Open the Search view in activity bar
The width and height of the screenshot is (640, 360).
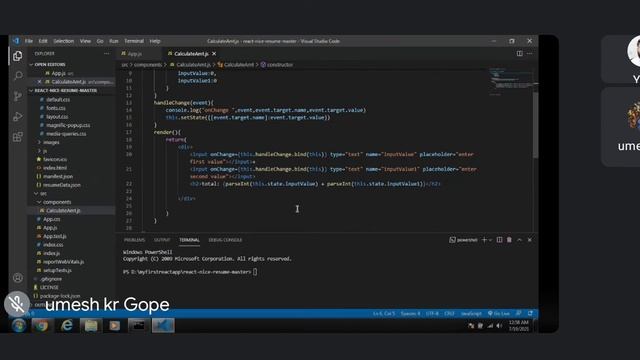tap(18, 76)
